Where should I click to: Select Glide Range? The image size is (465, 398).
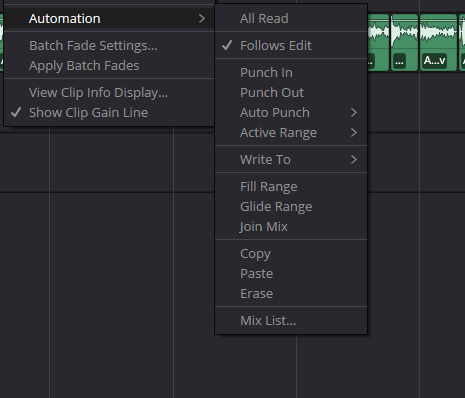(291, 207)
